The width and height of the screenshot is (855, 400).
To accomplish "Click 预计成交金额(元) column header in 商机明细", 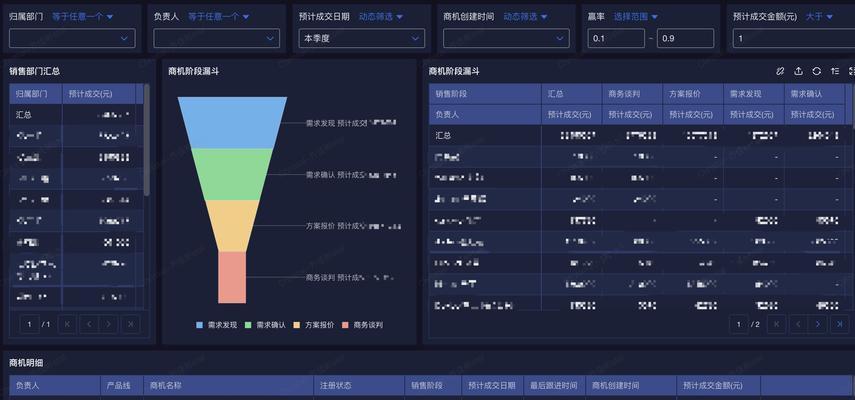I will [x=719, y=385].
